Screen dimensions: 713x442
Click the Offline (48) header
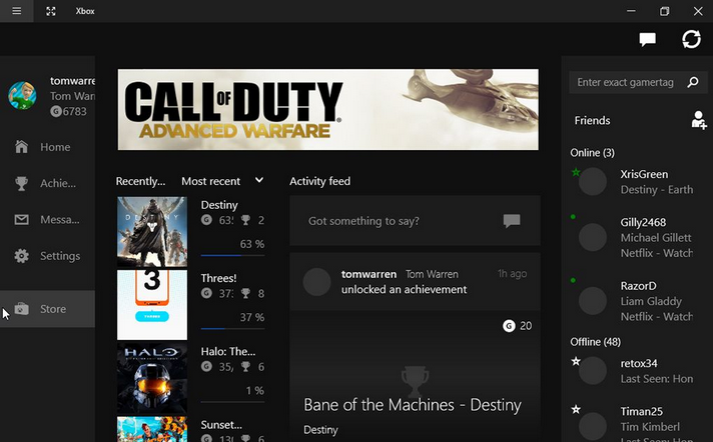595,342
